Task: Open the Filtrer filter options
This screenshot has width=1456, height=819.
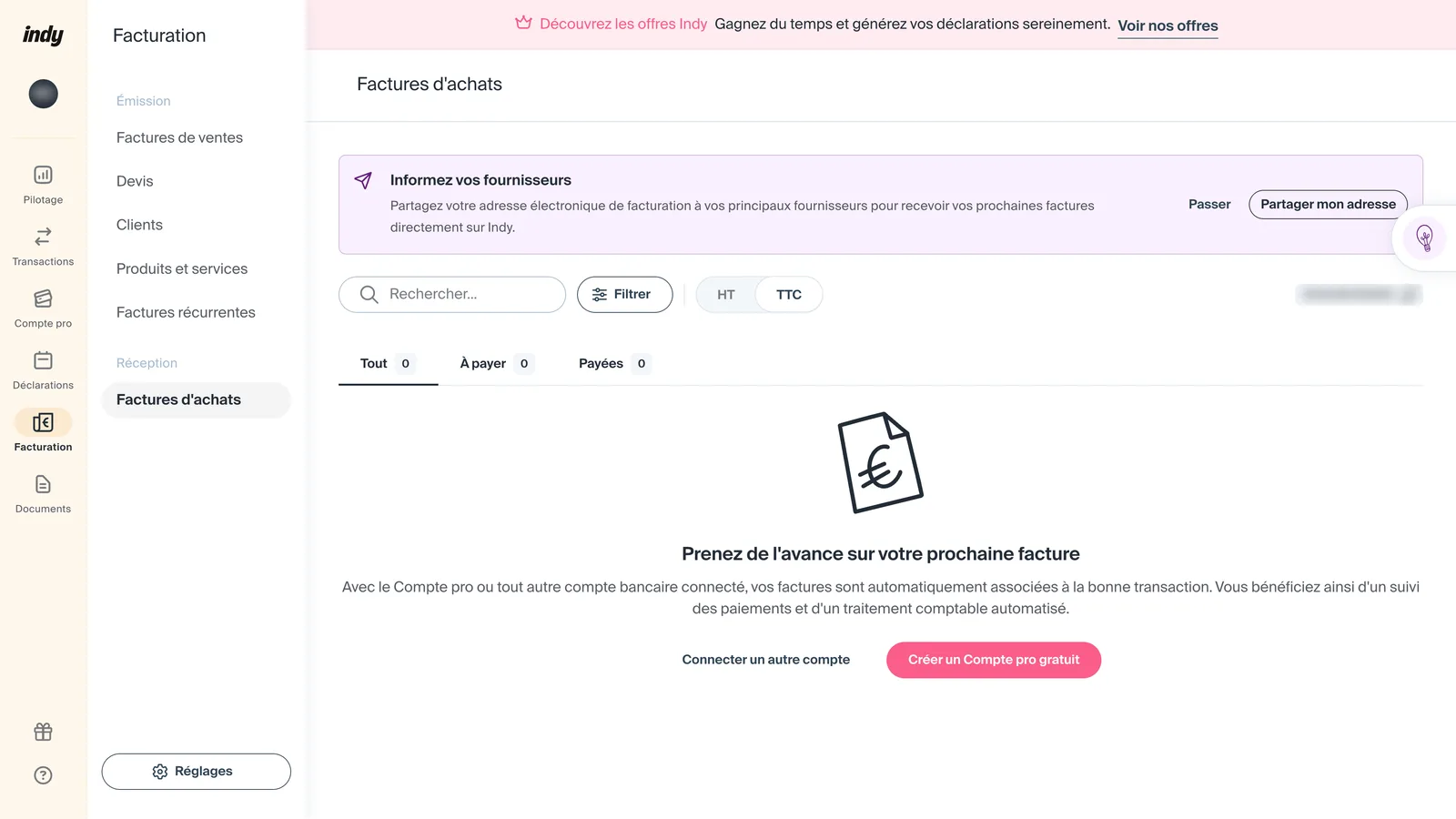Action: pos(625,295)
